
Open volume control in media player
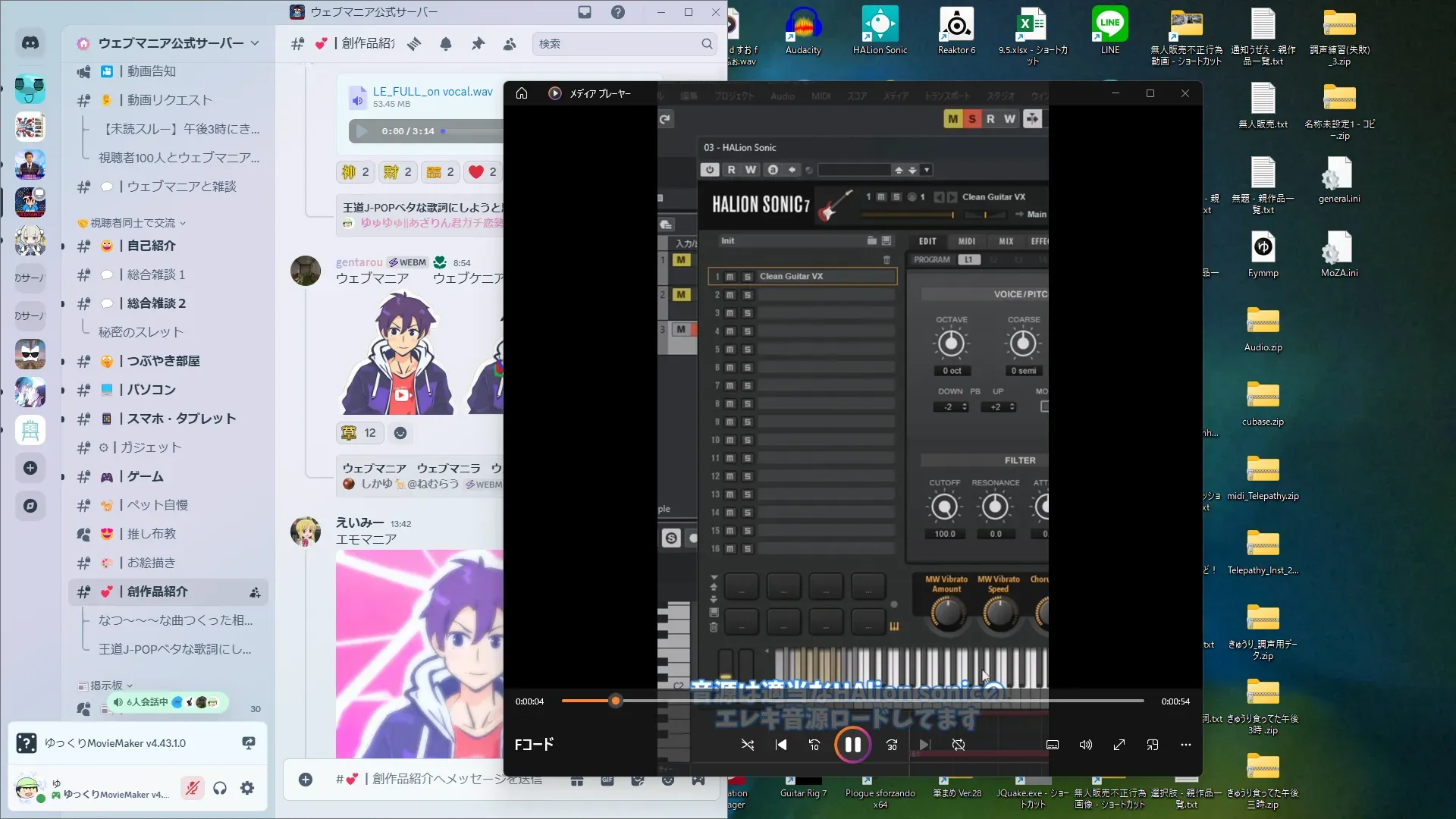click(x=1086, y=745)
